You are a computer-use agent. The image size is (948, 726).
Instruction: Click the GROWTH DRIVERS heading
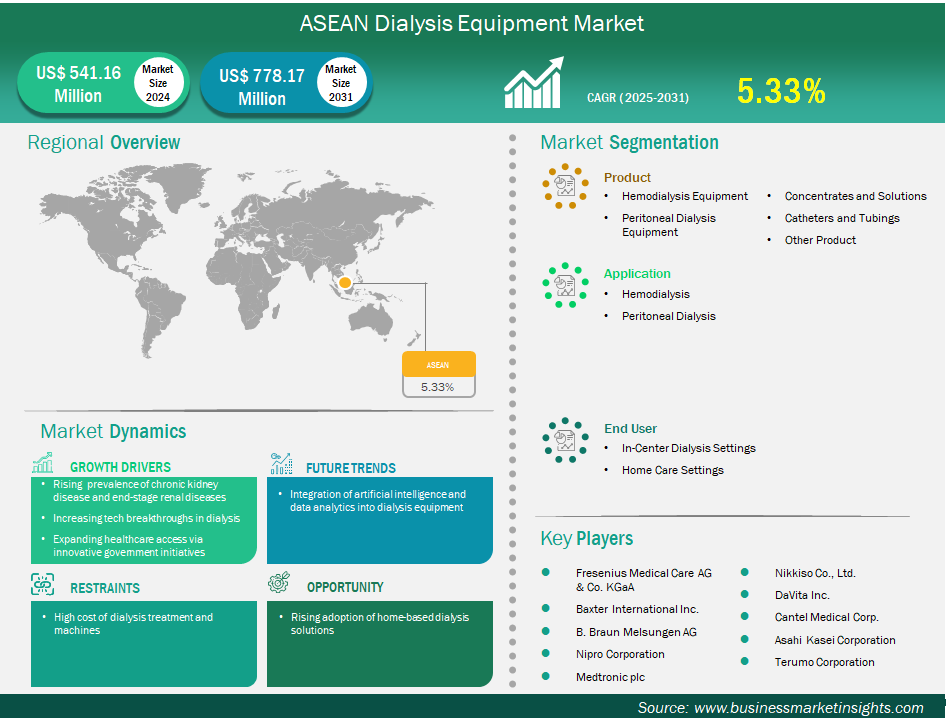coord(120,467)
